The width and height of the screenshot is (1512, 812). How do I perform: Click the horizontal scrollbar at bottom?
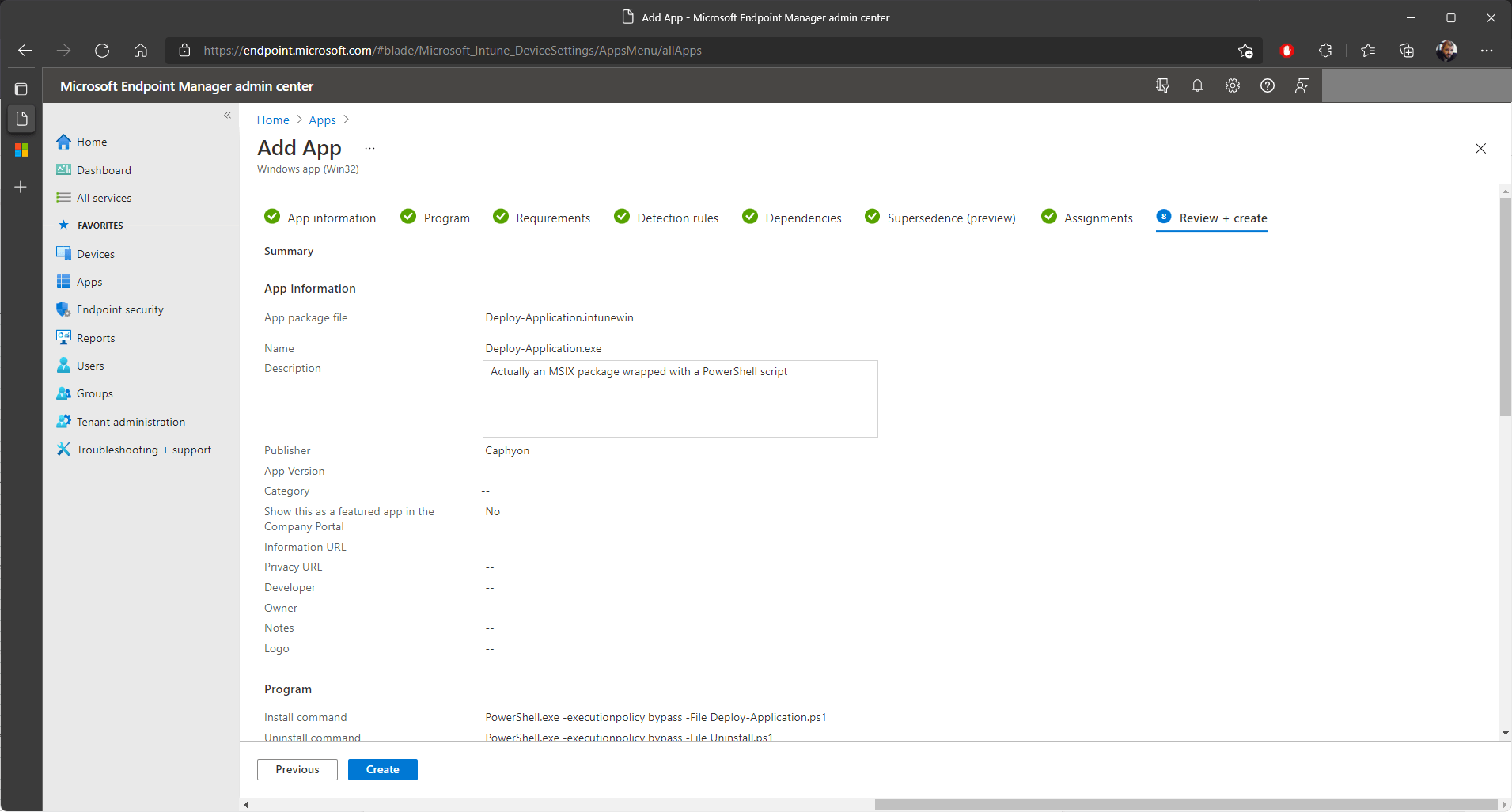click(1185, 805)
